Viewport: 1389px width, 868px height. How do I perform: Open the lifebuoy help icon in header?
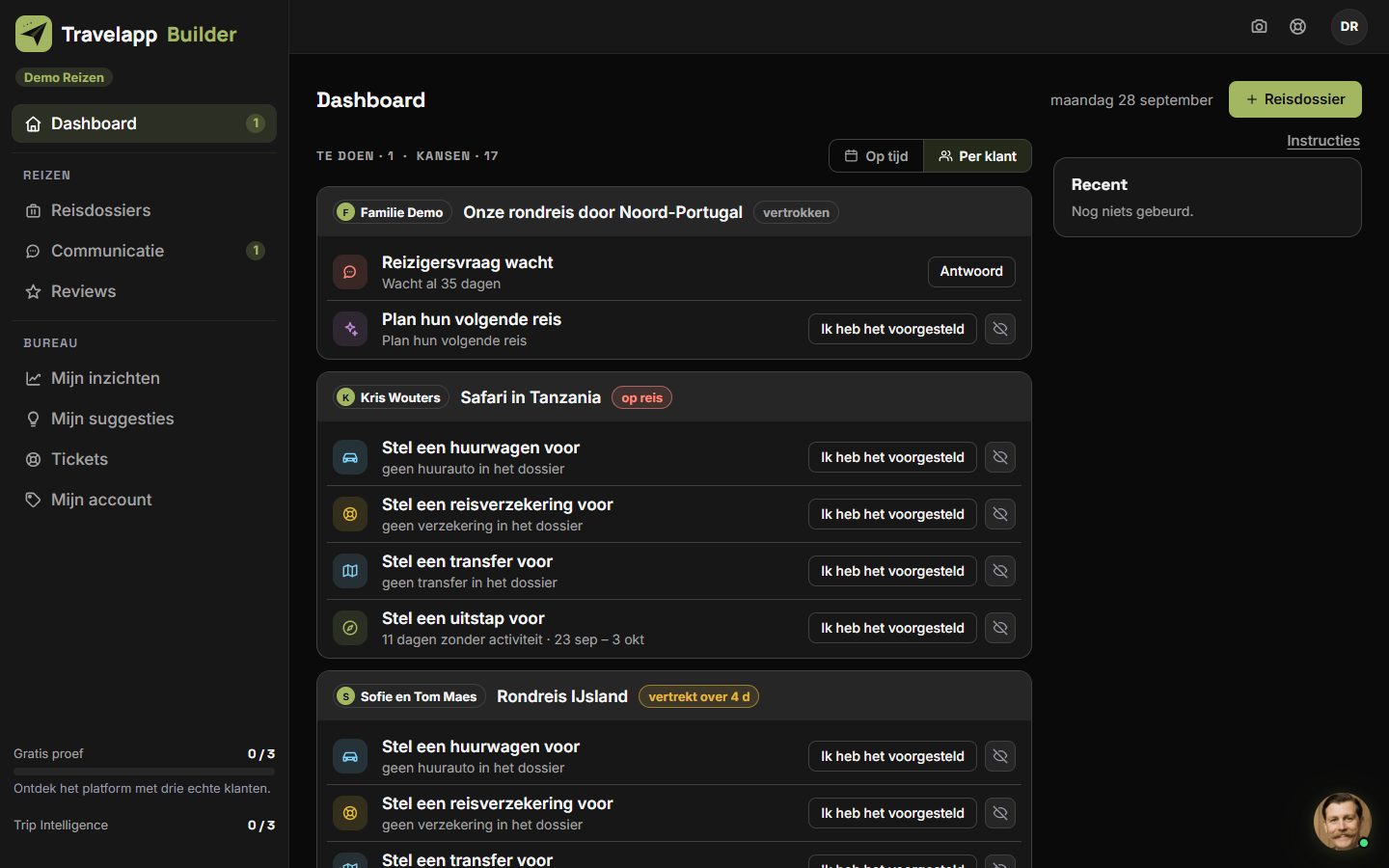[1298, 27]
